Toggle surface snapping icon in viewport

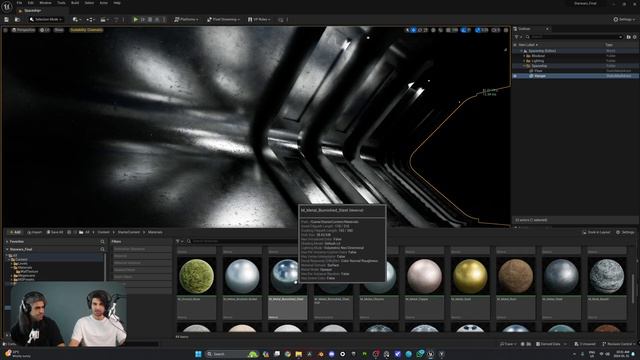441,30
